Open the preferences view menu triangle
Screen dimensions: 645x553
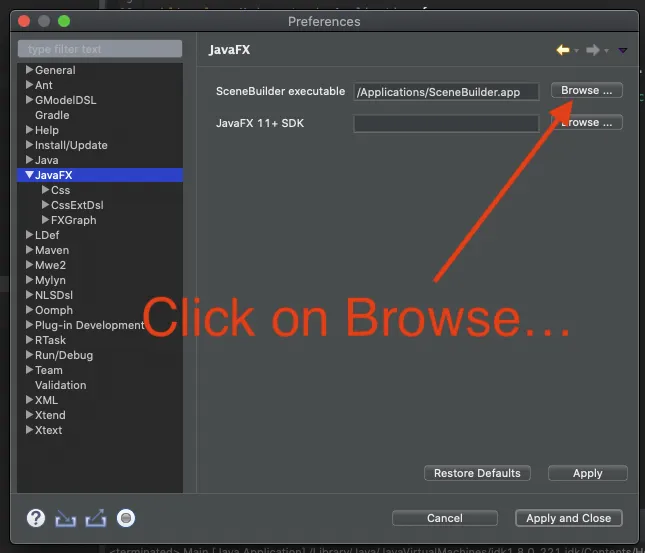tap(623, 51)
